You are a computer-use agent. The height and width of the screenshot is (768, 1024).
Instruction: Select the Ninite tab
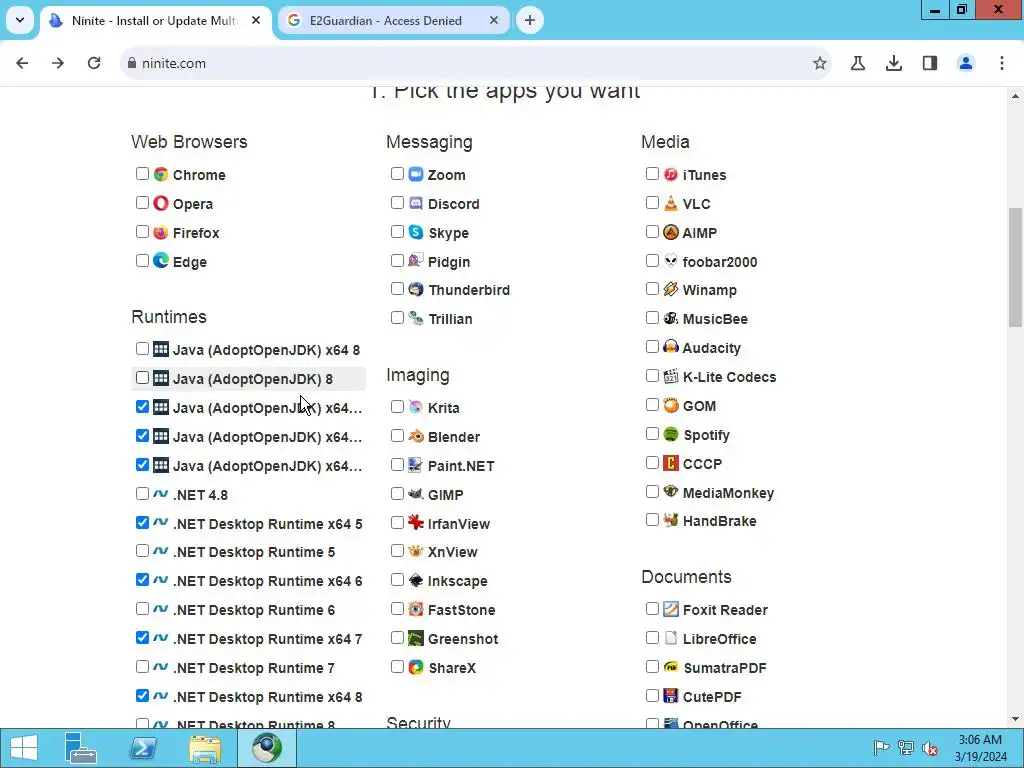pos(155,21)
